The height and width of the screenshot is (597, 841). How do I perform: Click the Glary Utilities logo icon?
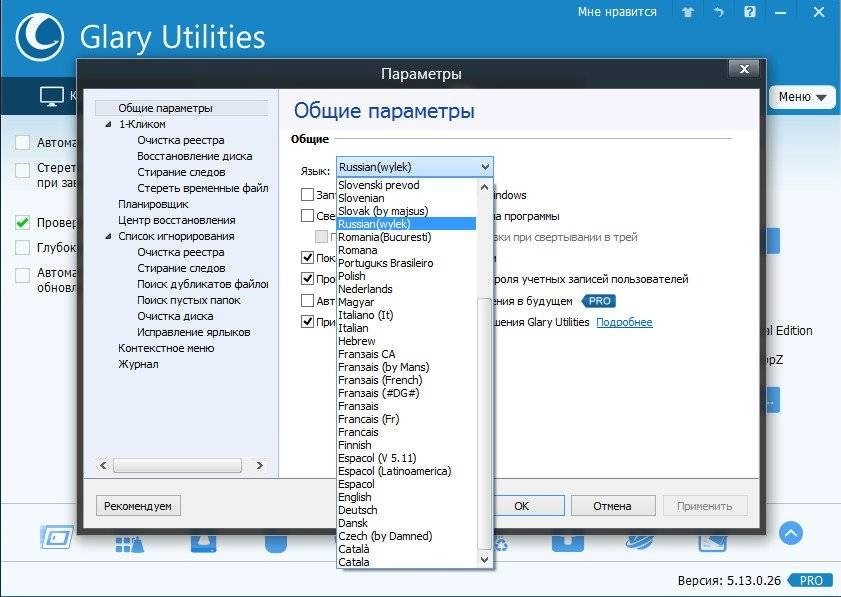(x=40, y=37)
